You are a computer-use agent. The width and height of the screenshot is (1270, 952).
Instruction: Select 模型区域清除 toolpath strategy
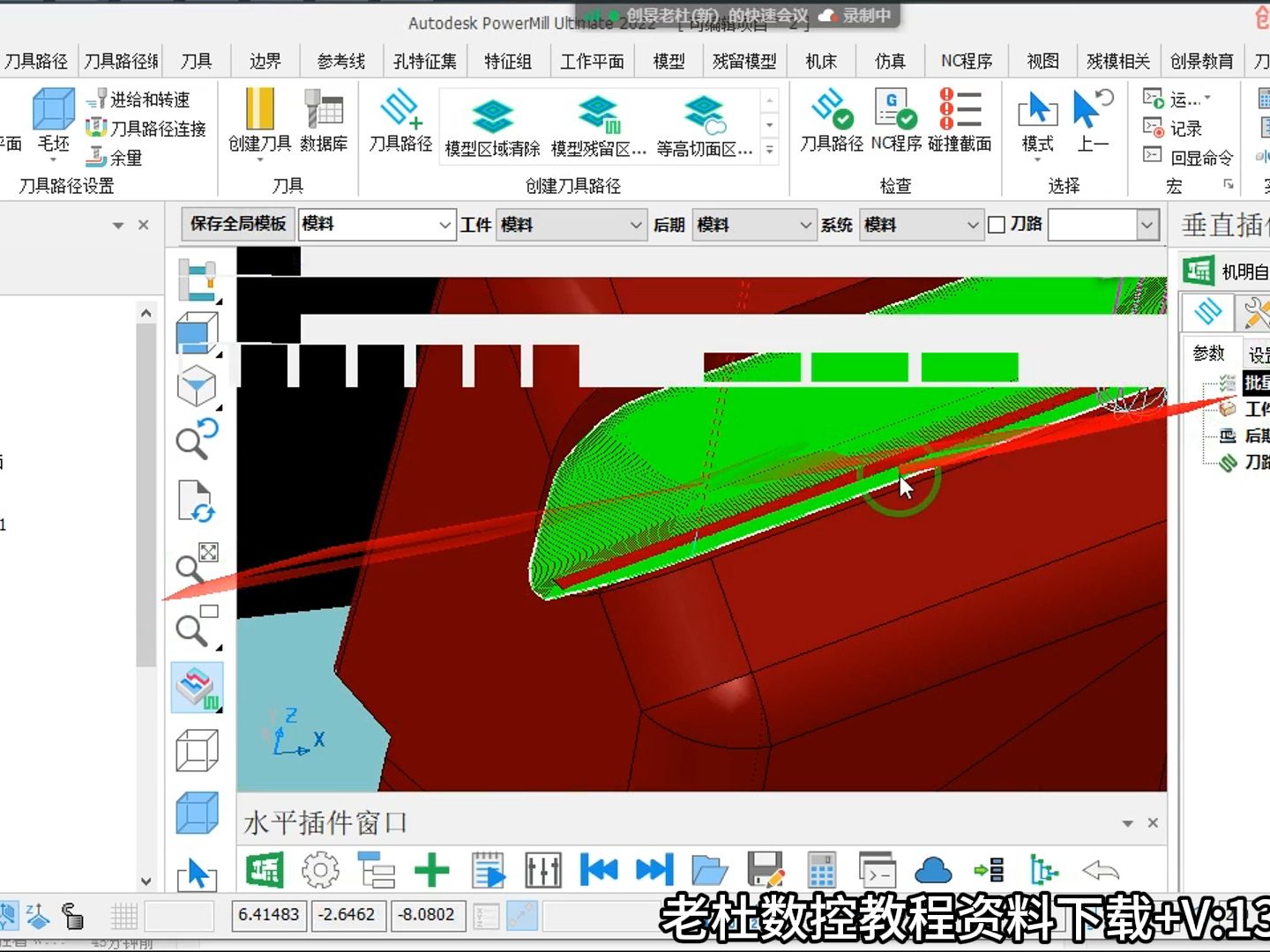pyautogui.click(x=492, y=127)
